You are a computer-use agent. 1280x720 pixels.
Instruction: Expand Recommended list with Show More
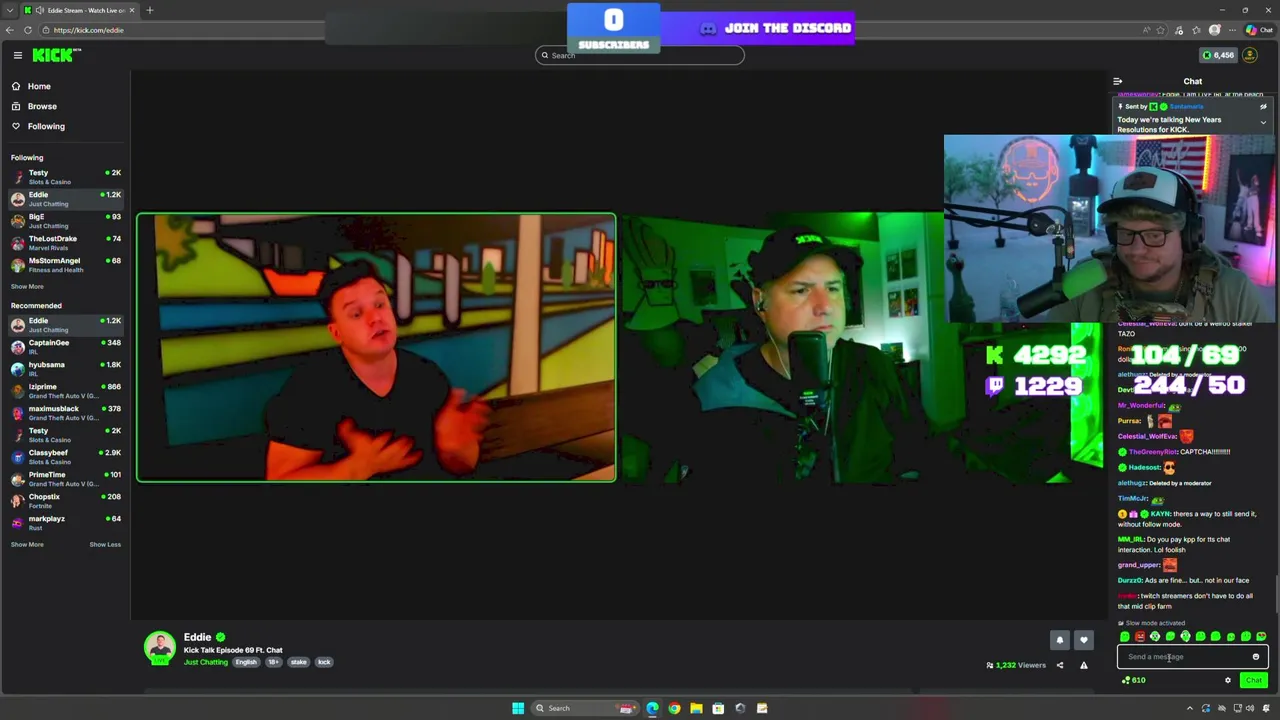click(x=27, y=544)
